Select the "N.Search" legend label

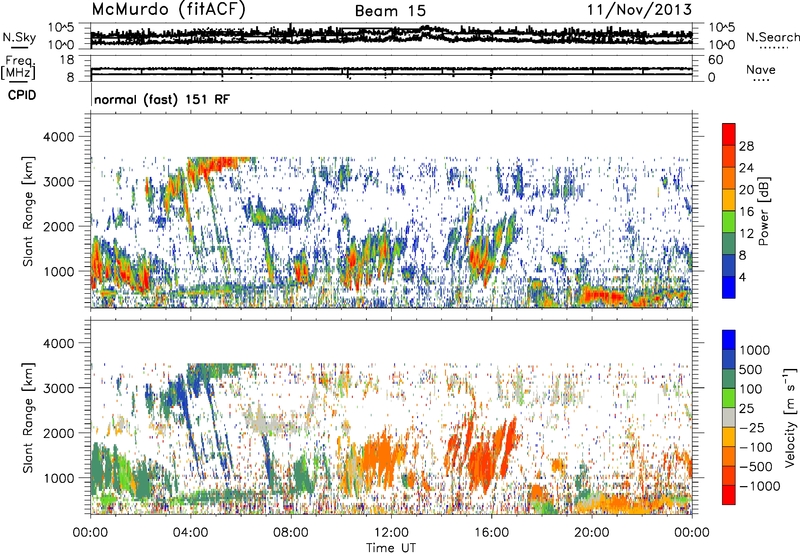[x=772, y=37]
